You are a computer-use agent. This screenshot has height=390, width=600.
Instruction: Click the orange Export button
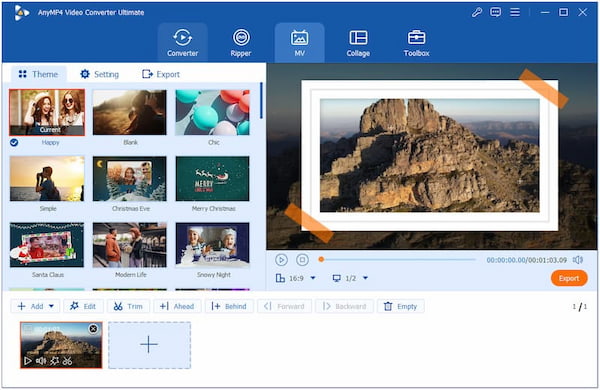tap(569, 278)
